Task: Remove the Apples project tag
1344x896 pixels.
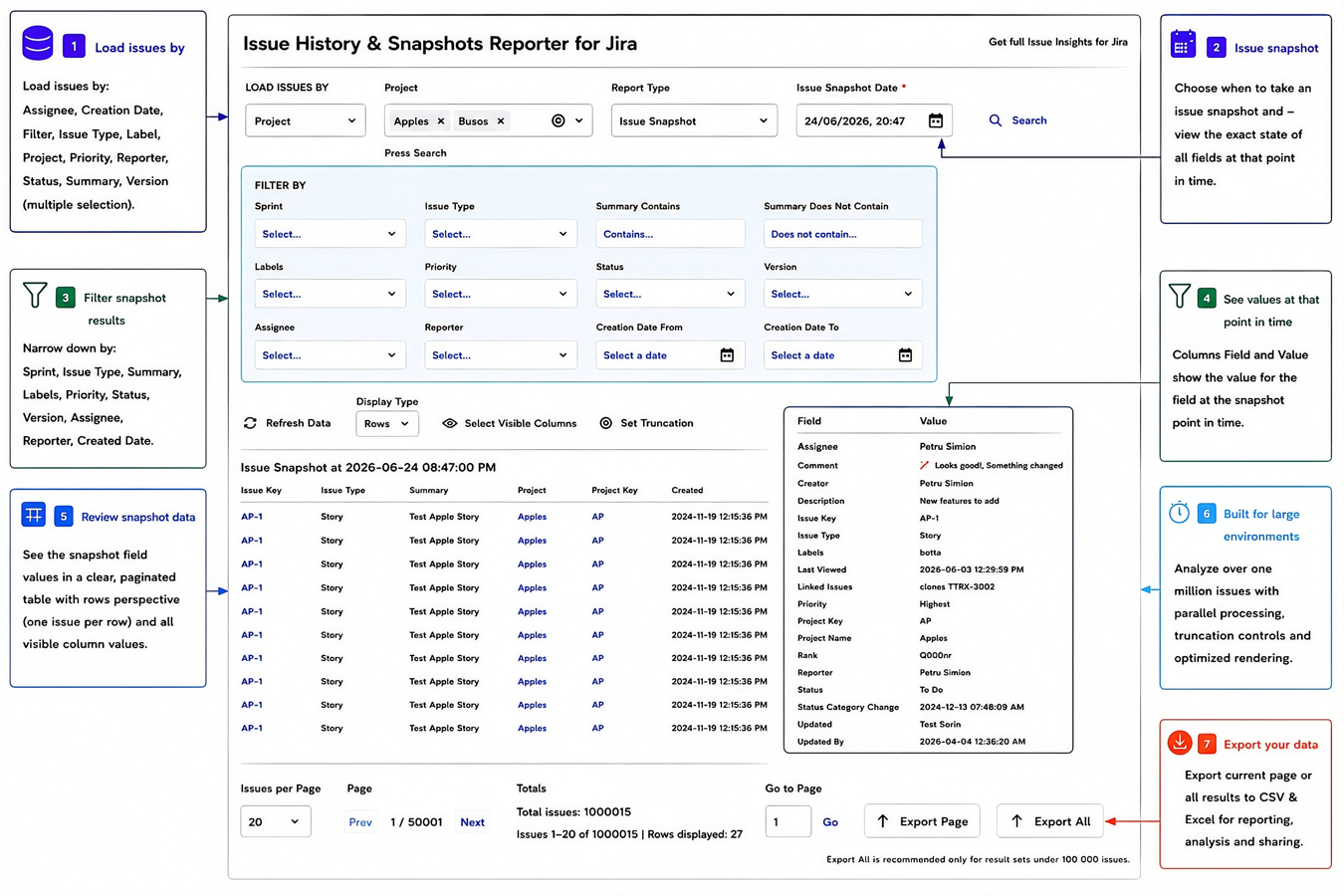Action: pos(441,121)
